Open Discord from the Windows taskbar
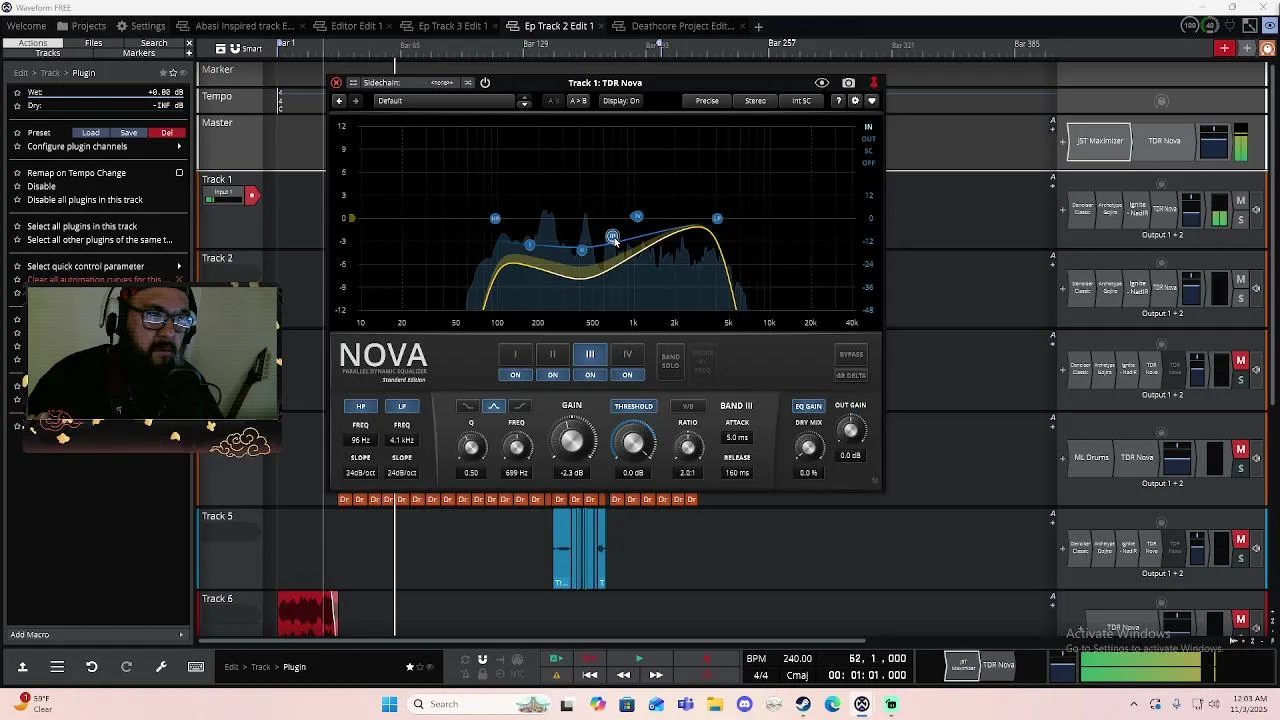Image resolution: width=1280 pixels, height=720 pixels. point(744,704)
